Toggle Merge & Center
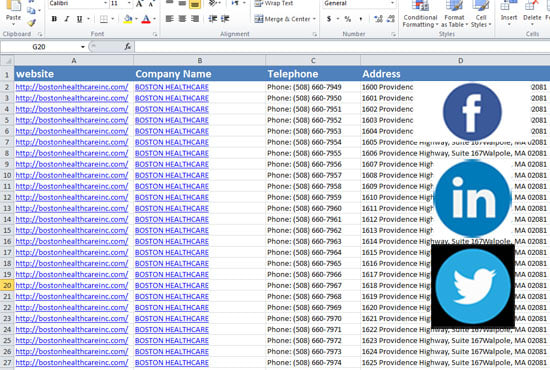This screenshot has height=370, width=550. point(282,19)
